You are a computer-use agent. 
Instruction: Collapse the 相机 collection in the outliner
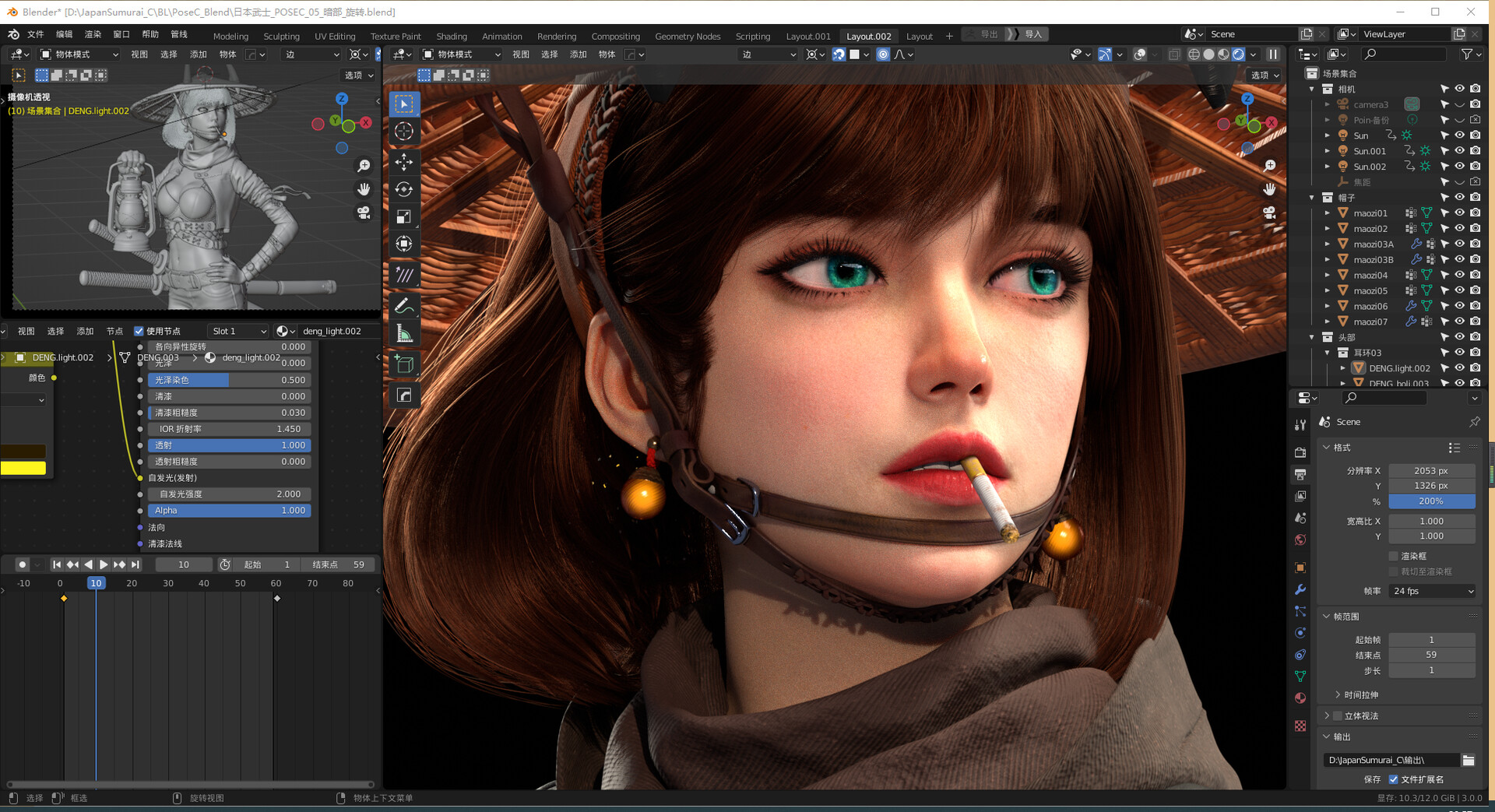point(1312,89)
